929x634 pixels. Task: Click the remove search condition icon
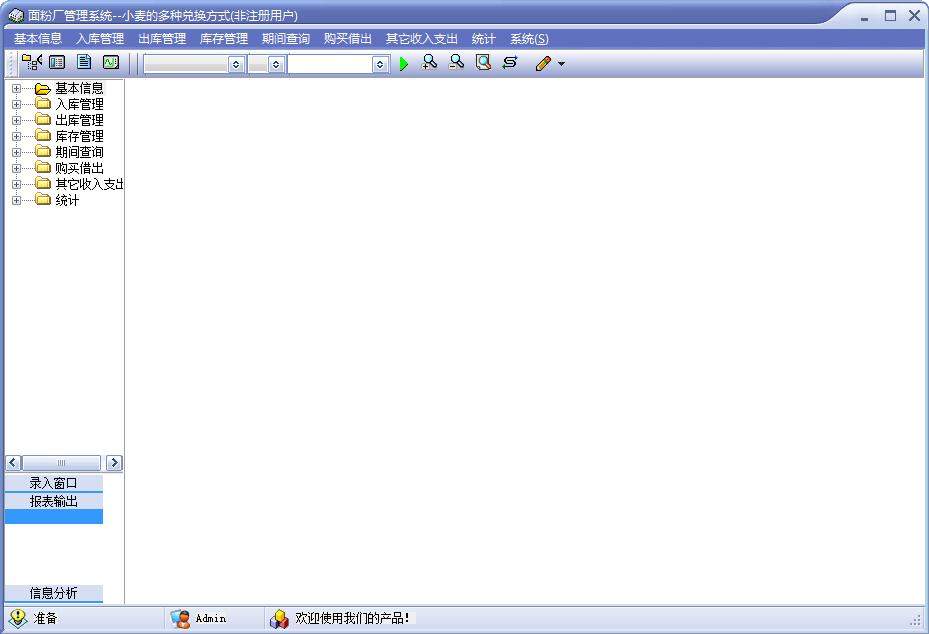(x=456, y=63)
